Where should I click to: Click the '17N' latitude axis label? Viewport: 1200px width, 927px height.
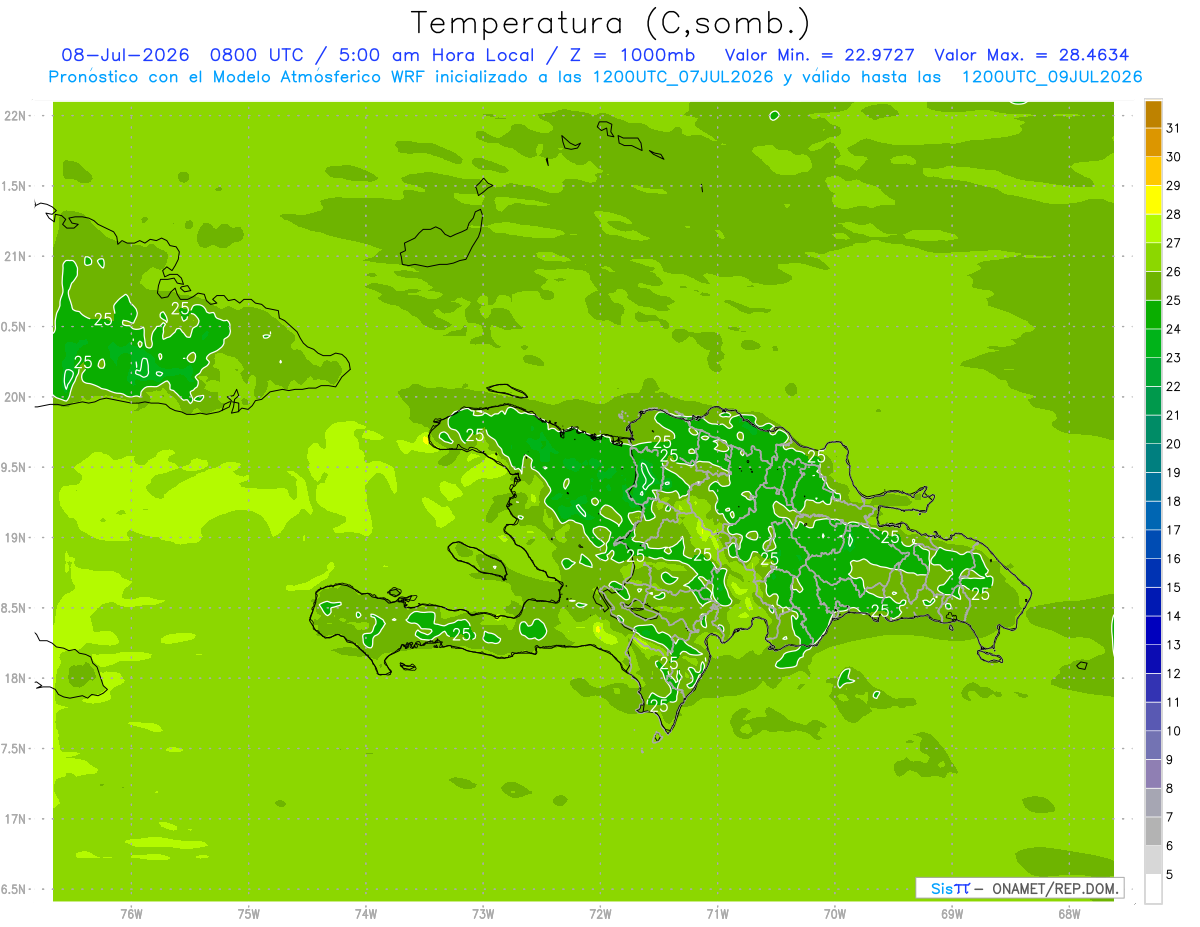(15, 819)
